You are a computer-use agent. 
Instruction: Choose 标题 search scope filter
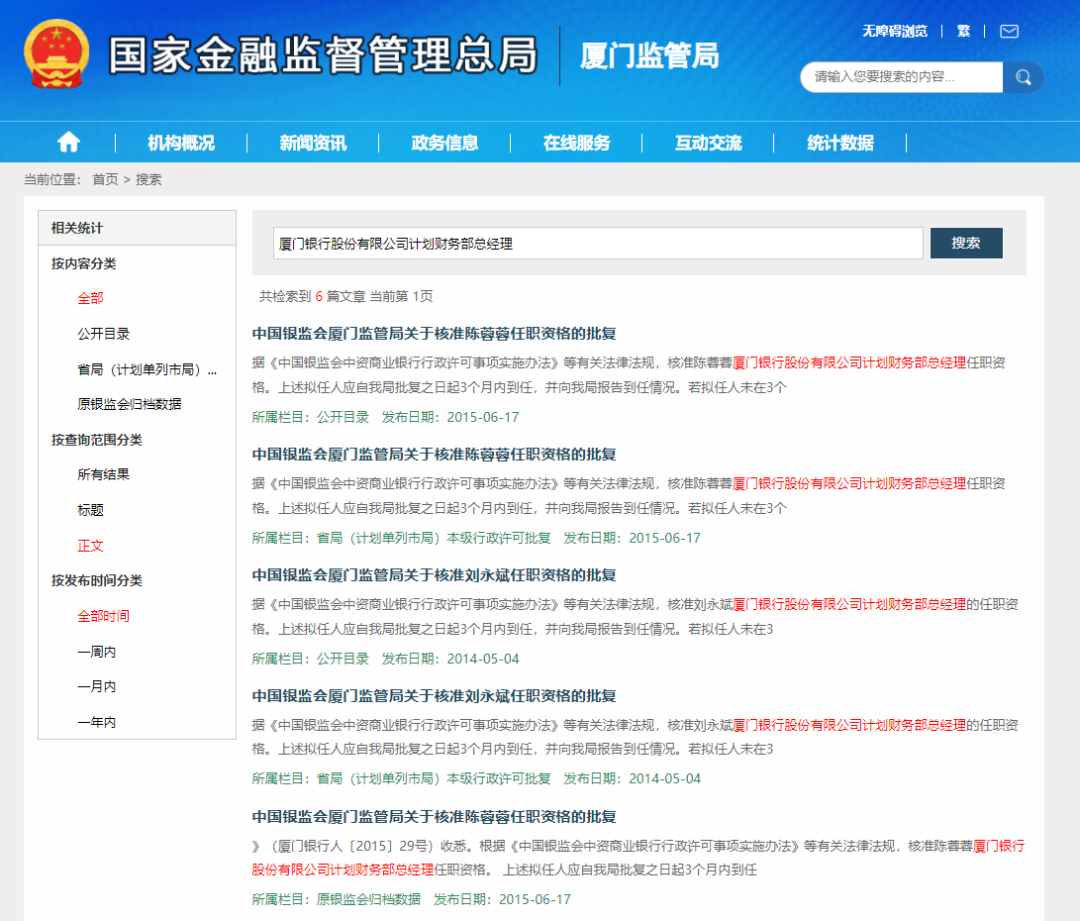coord(91,510)
